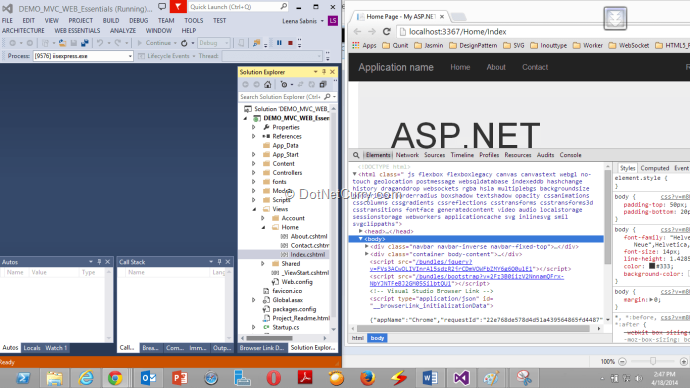Expand the Controllers folder
The height and width of the screenshot is (388, 690).
point(253,173)
